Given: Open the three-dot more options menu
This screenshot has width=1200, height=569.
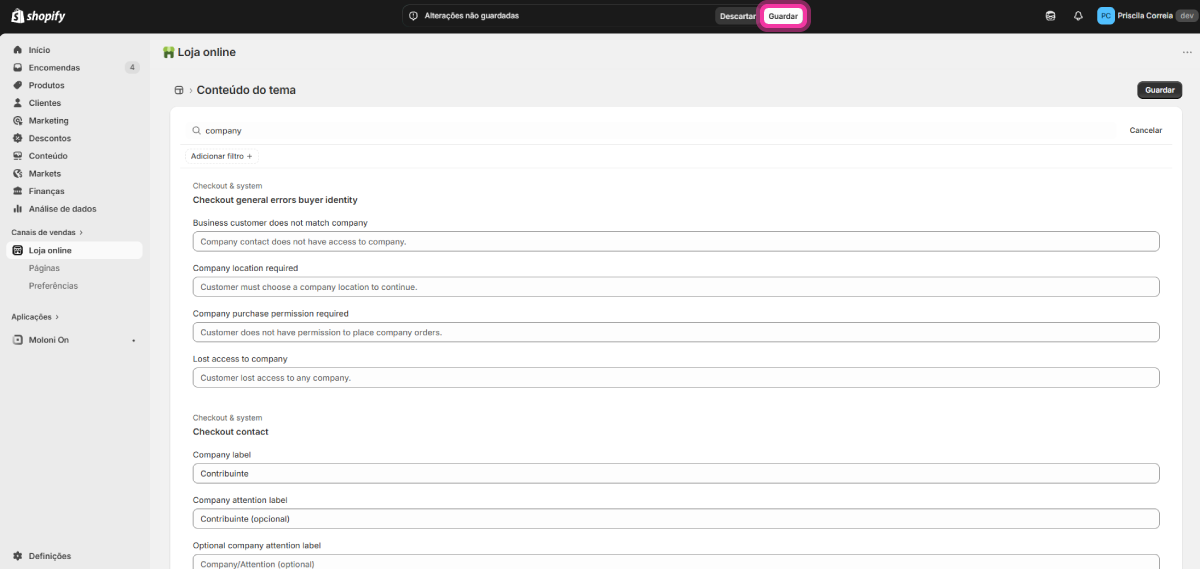Looking at the screenshot, I should click(1187, 52).
